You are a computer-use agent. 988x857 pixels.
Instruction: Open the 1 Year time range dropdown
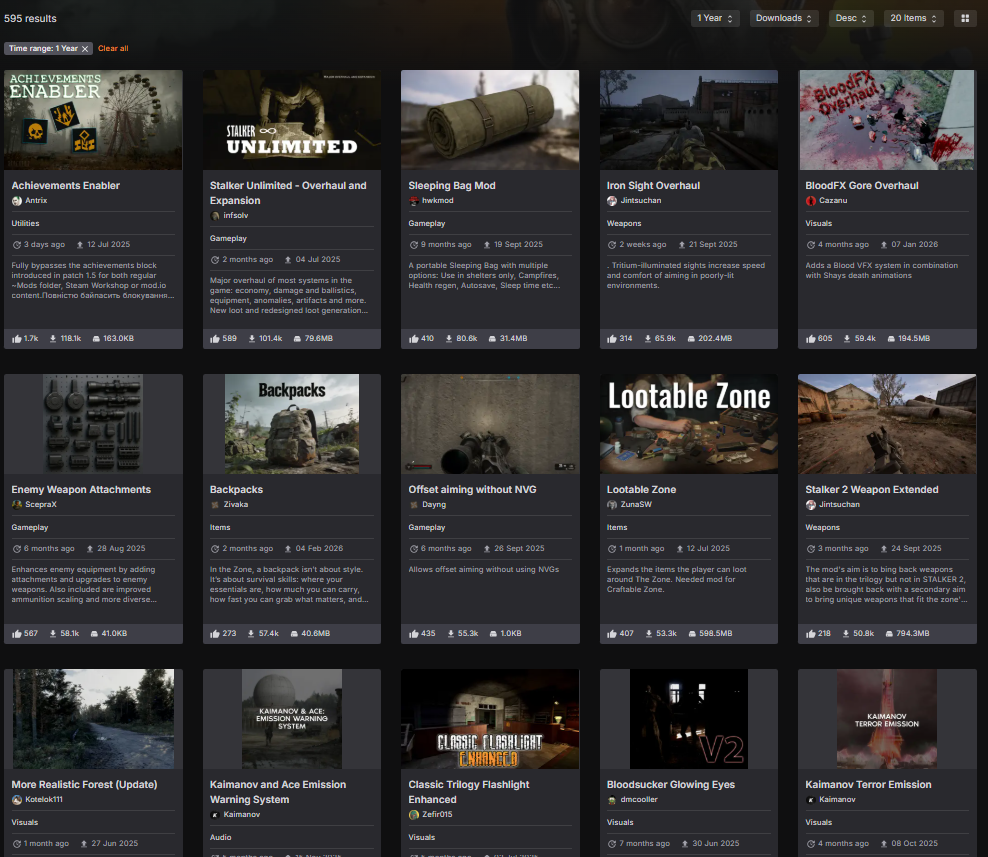tap(715, 18)
